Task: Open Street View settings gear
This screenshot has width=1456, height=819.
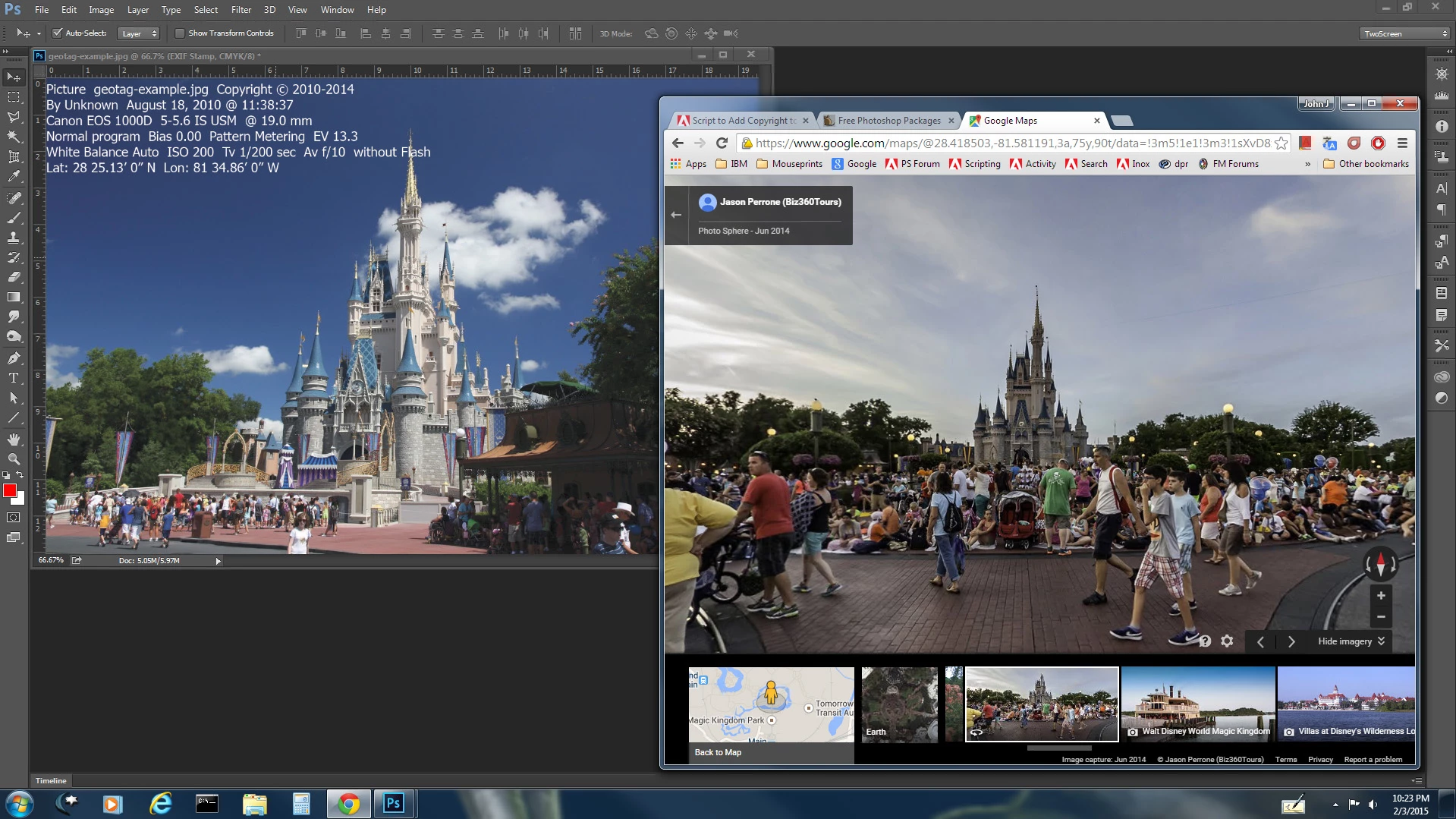Action: pos(1227,641)
